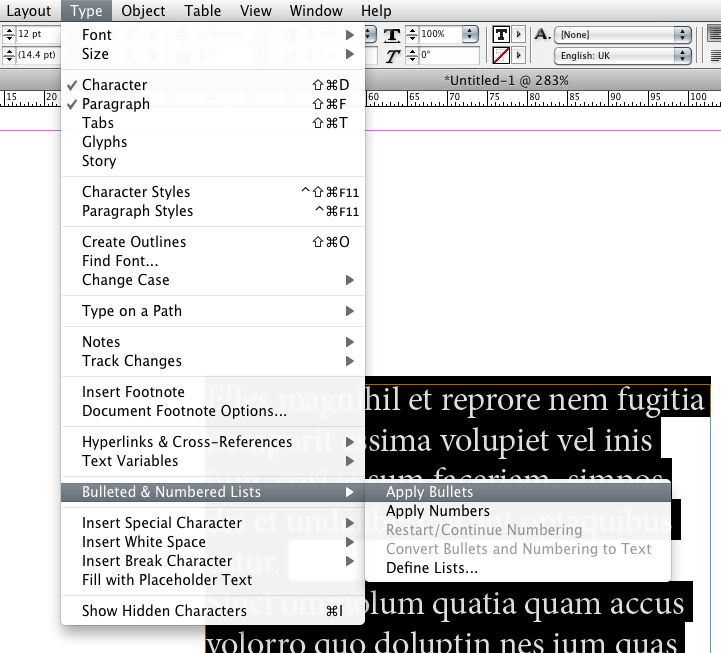Expand the Font submenu

tap(213, 35)
